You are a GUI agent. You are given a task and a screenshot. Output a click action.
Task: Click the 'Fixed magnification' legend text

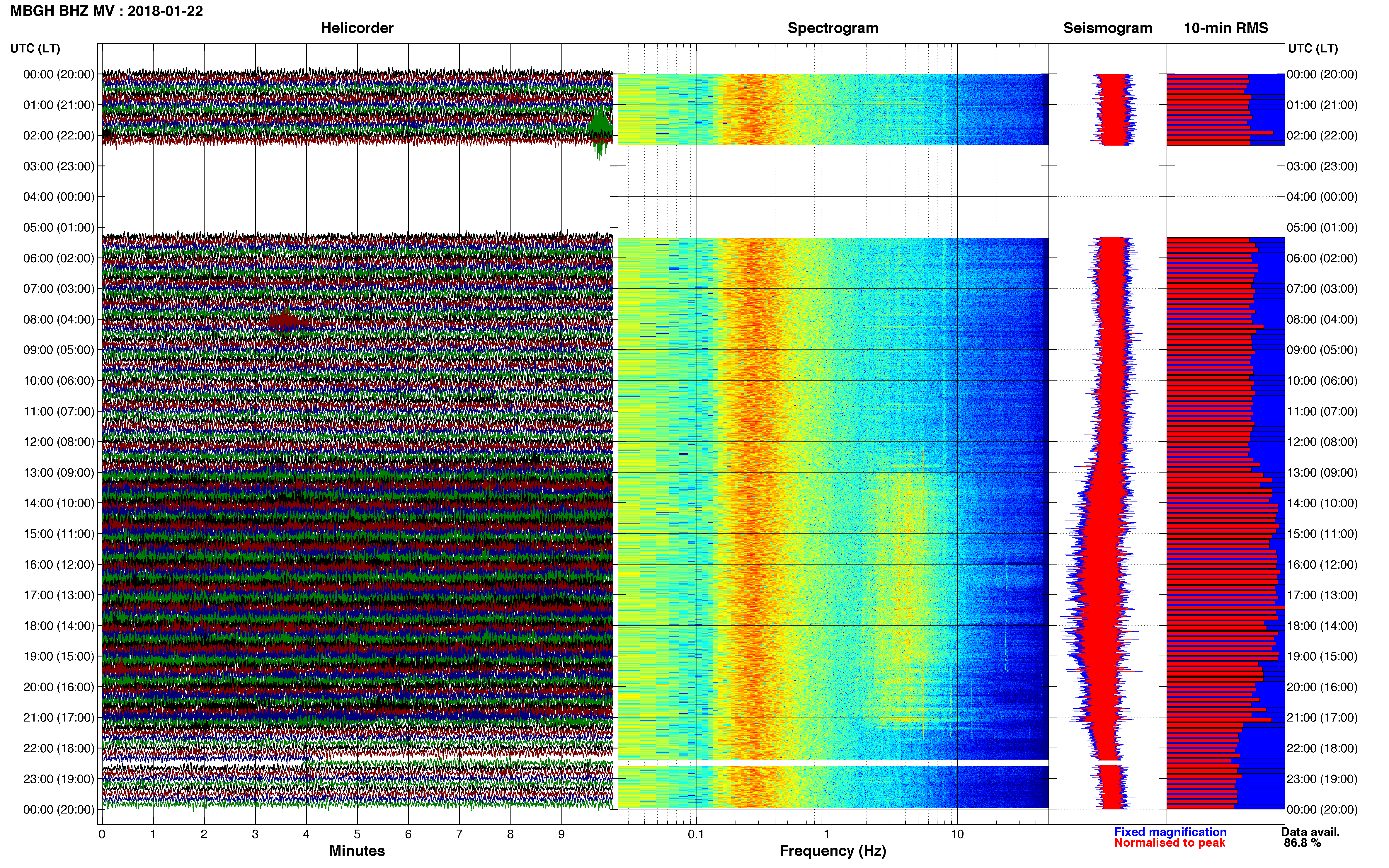click(x=1170, y=832)
